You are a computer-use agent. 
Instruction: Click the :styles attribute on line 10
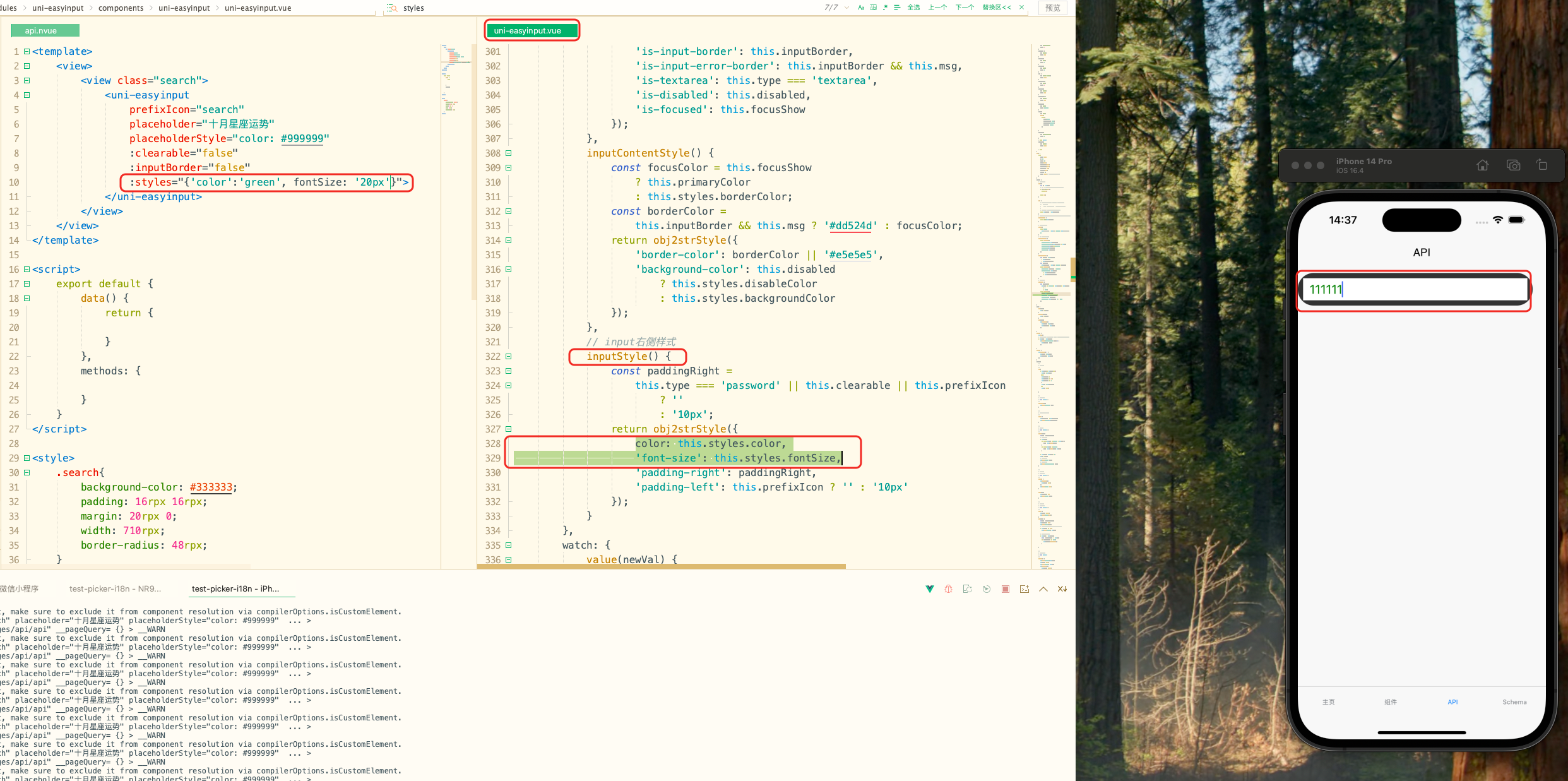(150, 182)
